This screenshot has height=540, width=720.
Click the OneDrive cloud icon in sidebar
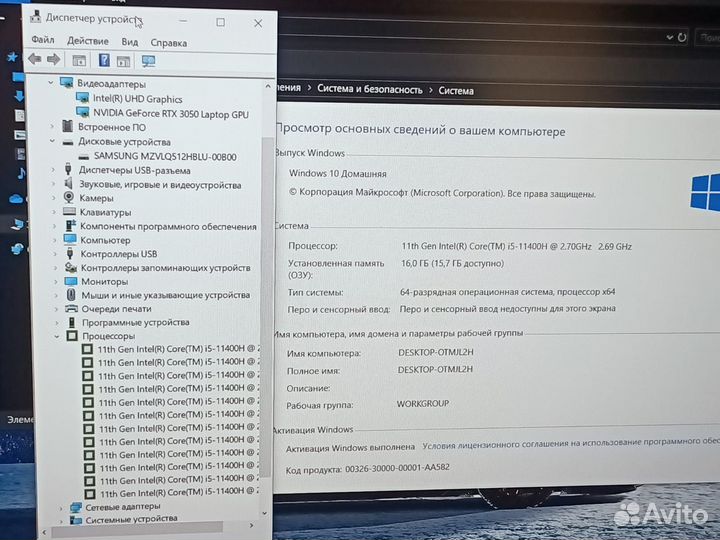[x=16, y=199]
